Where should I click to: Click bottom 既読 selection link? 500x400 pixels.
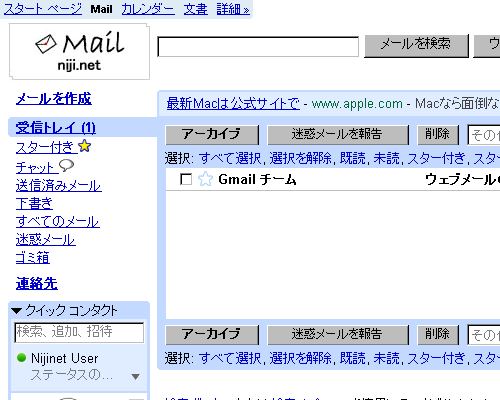click(x=353, y=358)
